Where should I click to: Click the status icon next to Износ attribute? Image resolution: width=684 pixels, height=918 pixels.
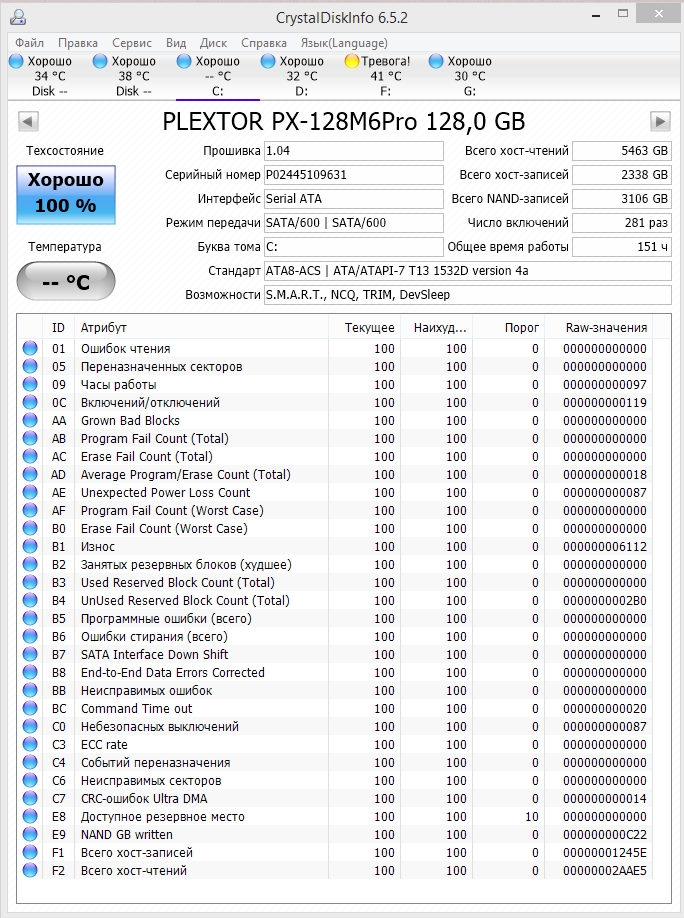pyautogui.click(x=30, y=547)
